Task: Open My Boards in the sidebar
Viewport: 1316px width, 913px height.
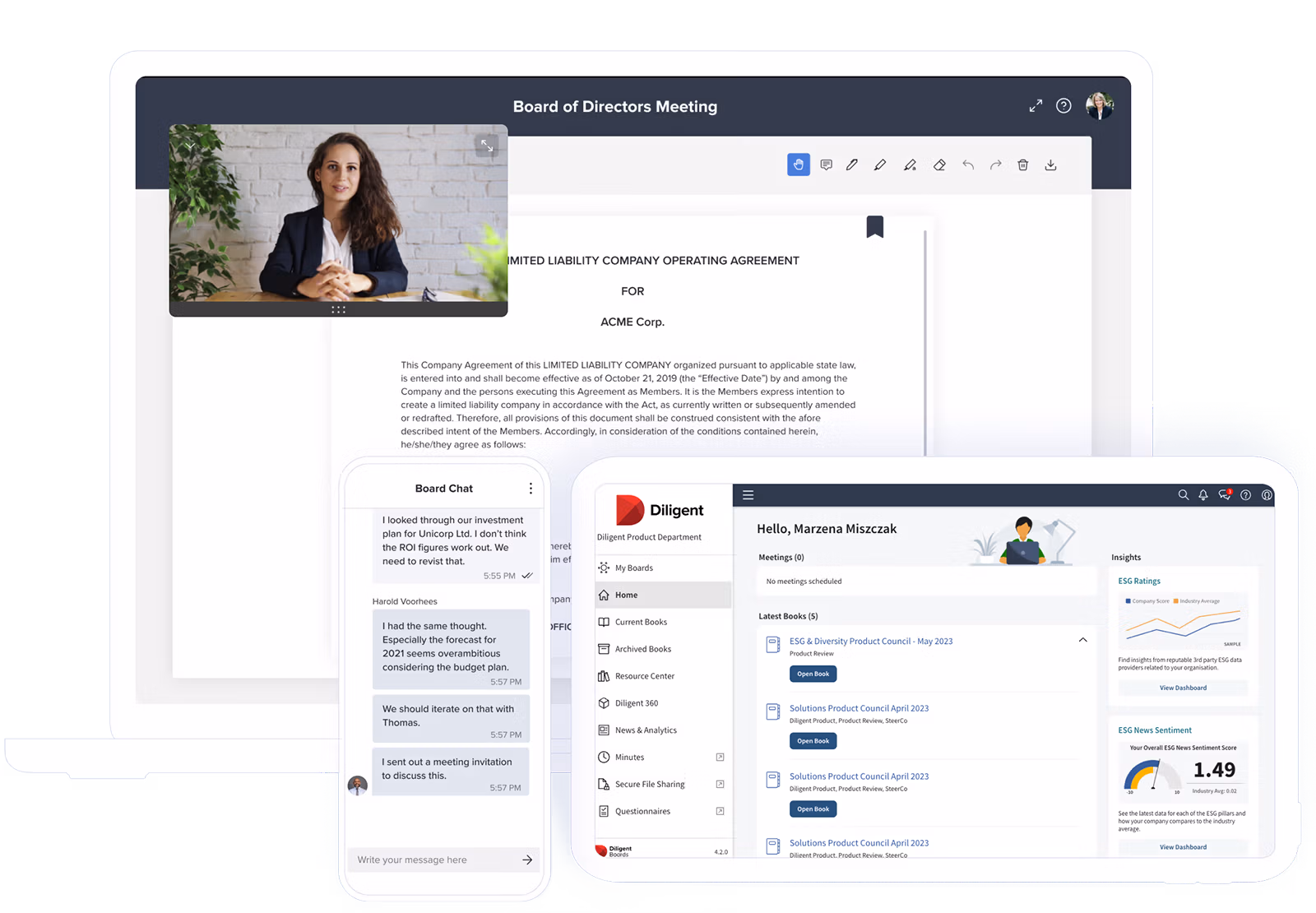Action: click(x=663, y=568)
